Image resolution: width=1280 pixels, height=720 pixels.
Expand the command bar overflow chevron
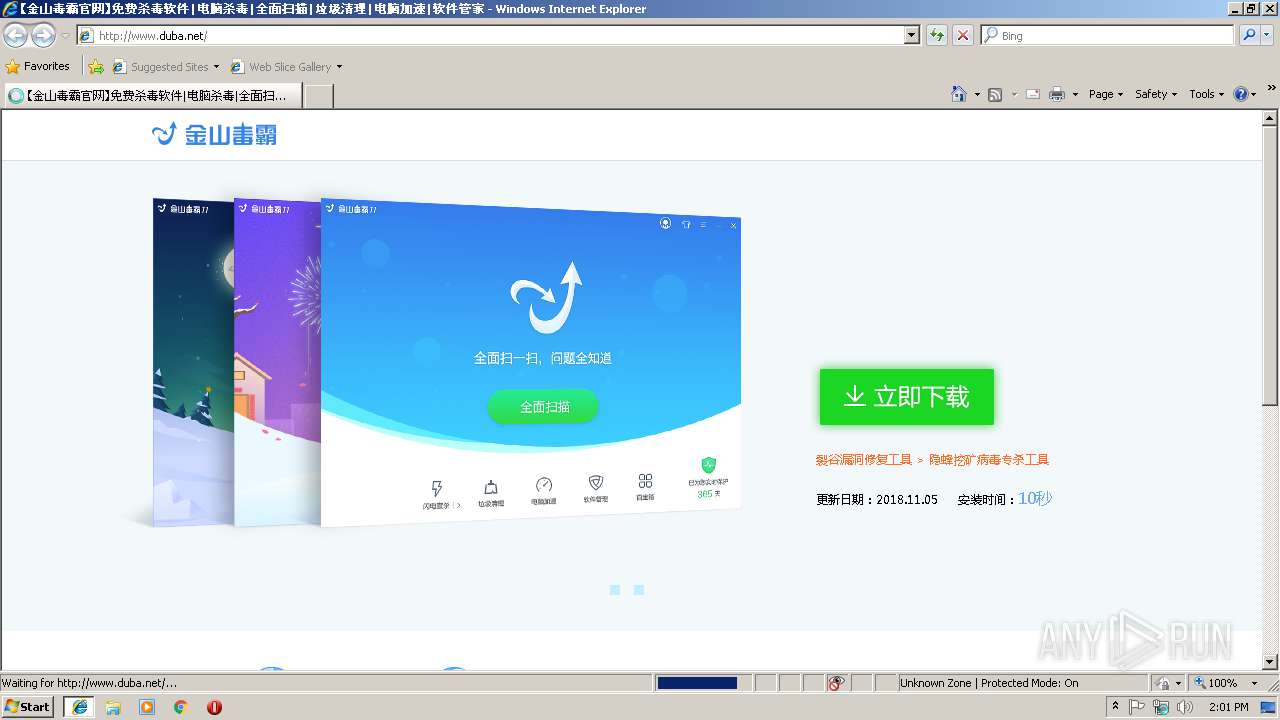tap(1272, 89)
